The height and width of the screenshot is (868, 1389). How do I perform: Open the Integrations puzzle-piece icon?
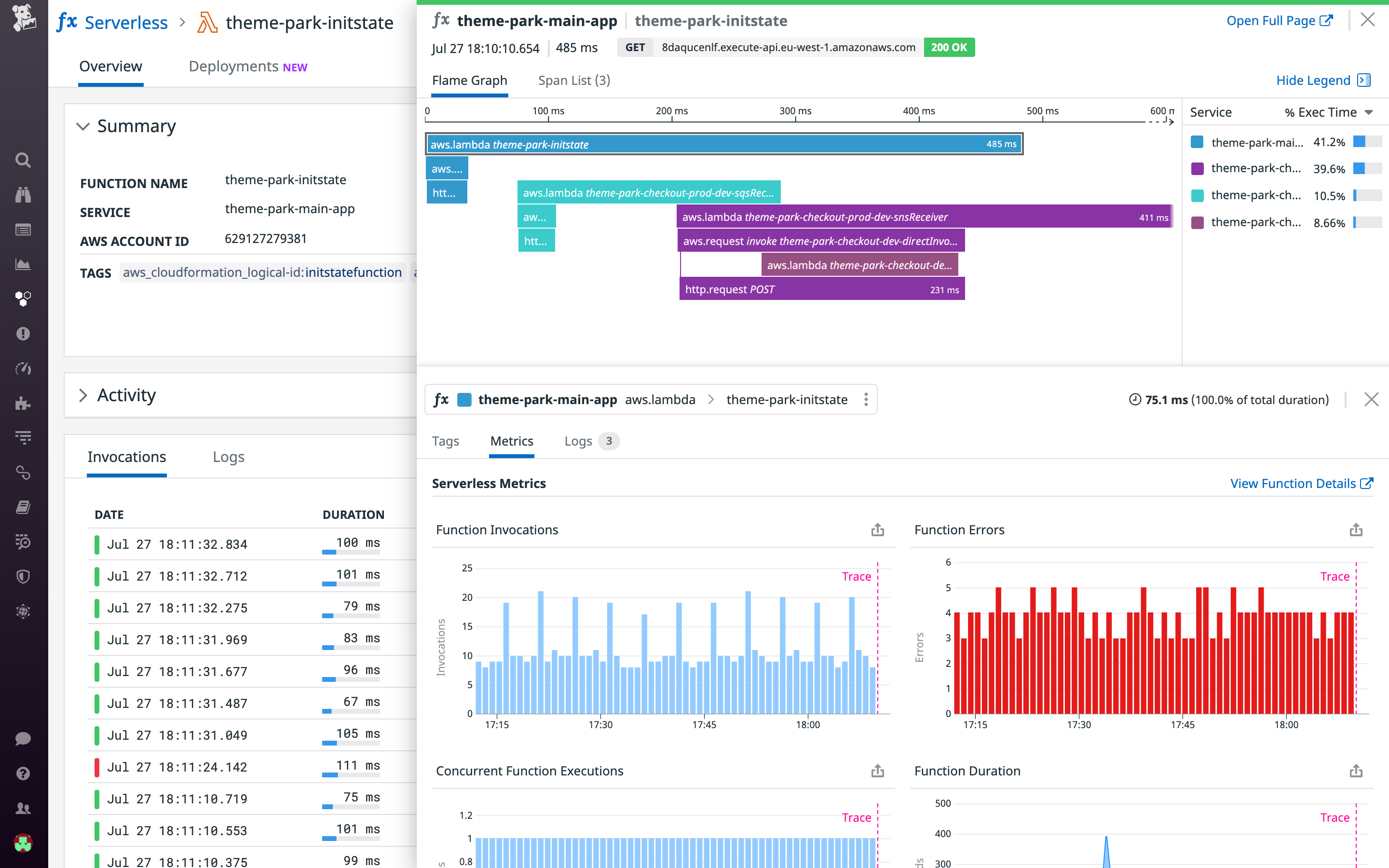[x=23, y=404]
